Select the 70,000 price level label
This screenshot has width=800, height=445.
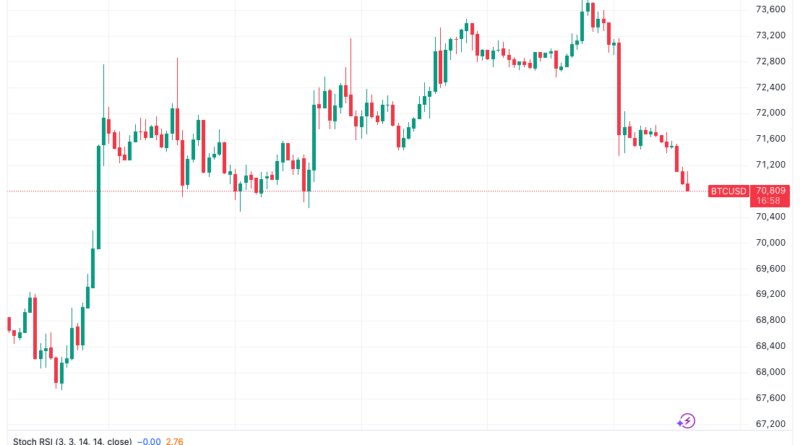(770, 242)
